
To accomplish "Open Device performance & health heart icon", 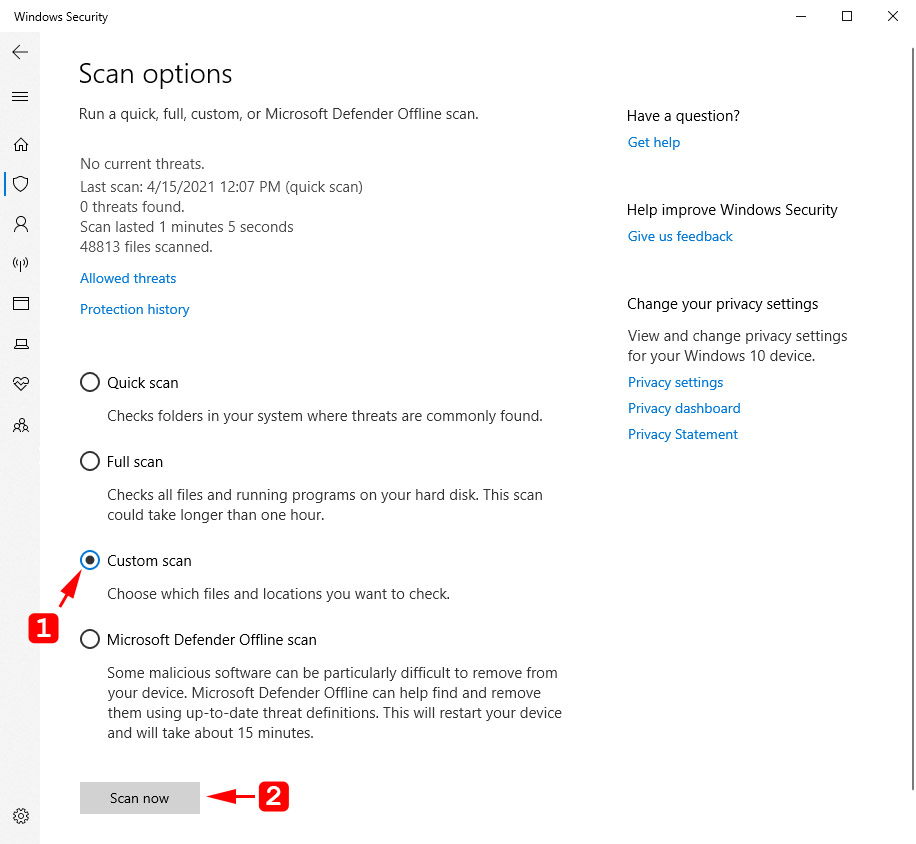I will 21,384.
